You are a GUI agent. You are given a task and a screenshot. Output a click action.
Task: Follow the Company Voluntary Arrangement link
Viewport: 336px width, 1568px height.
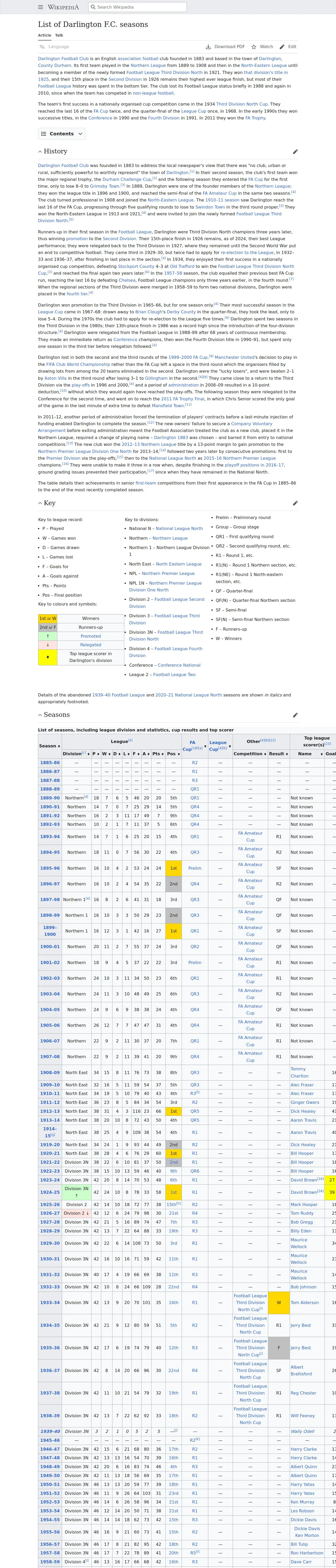[x=155, y=427]
